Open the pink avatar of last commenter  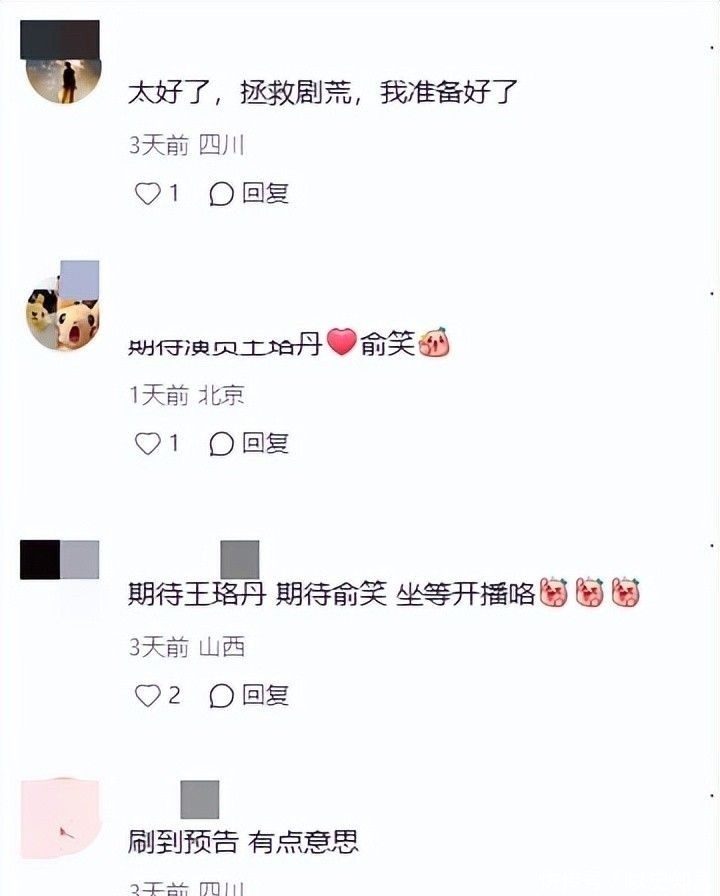[x=61, y=818]
